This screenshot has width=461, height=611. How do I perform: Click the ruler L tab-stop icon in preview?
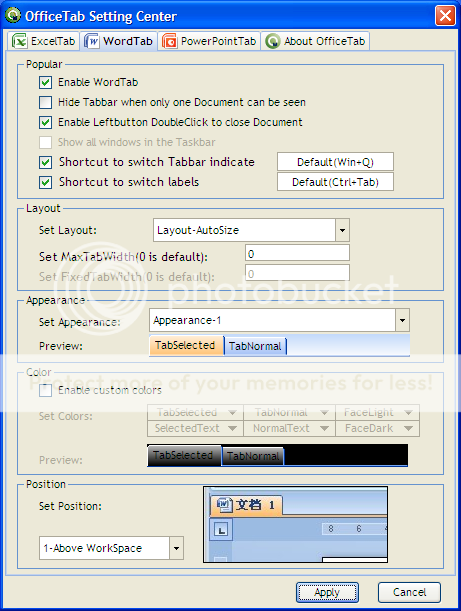click(x=221, y=530)
